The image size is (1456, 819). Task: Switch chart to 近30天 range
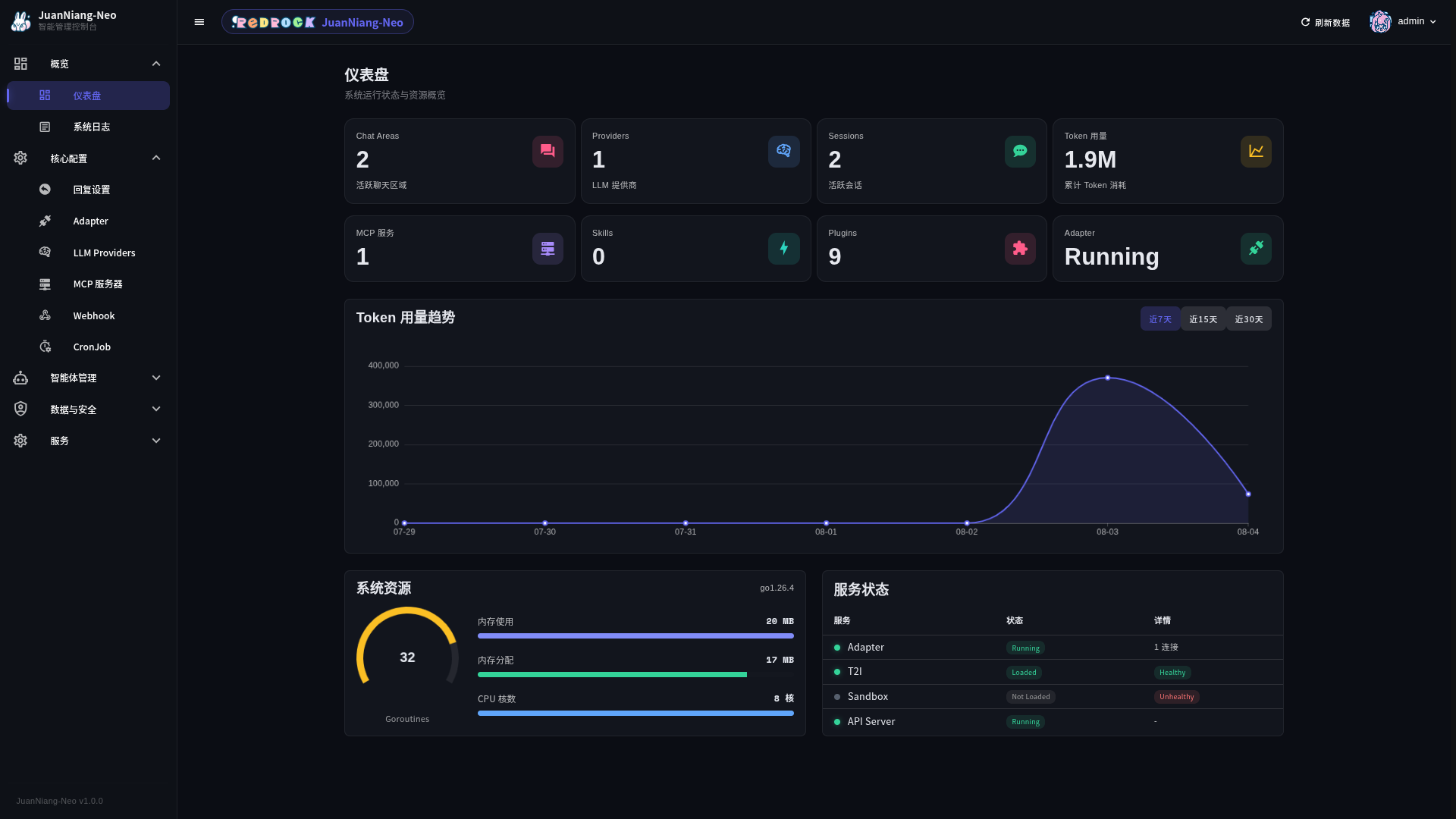point(1249,319)
